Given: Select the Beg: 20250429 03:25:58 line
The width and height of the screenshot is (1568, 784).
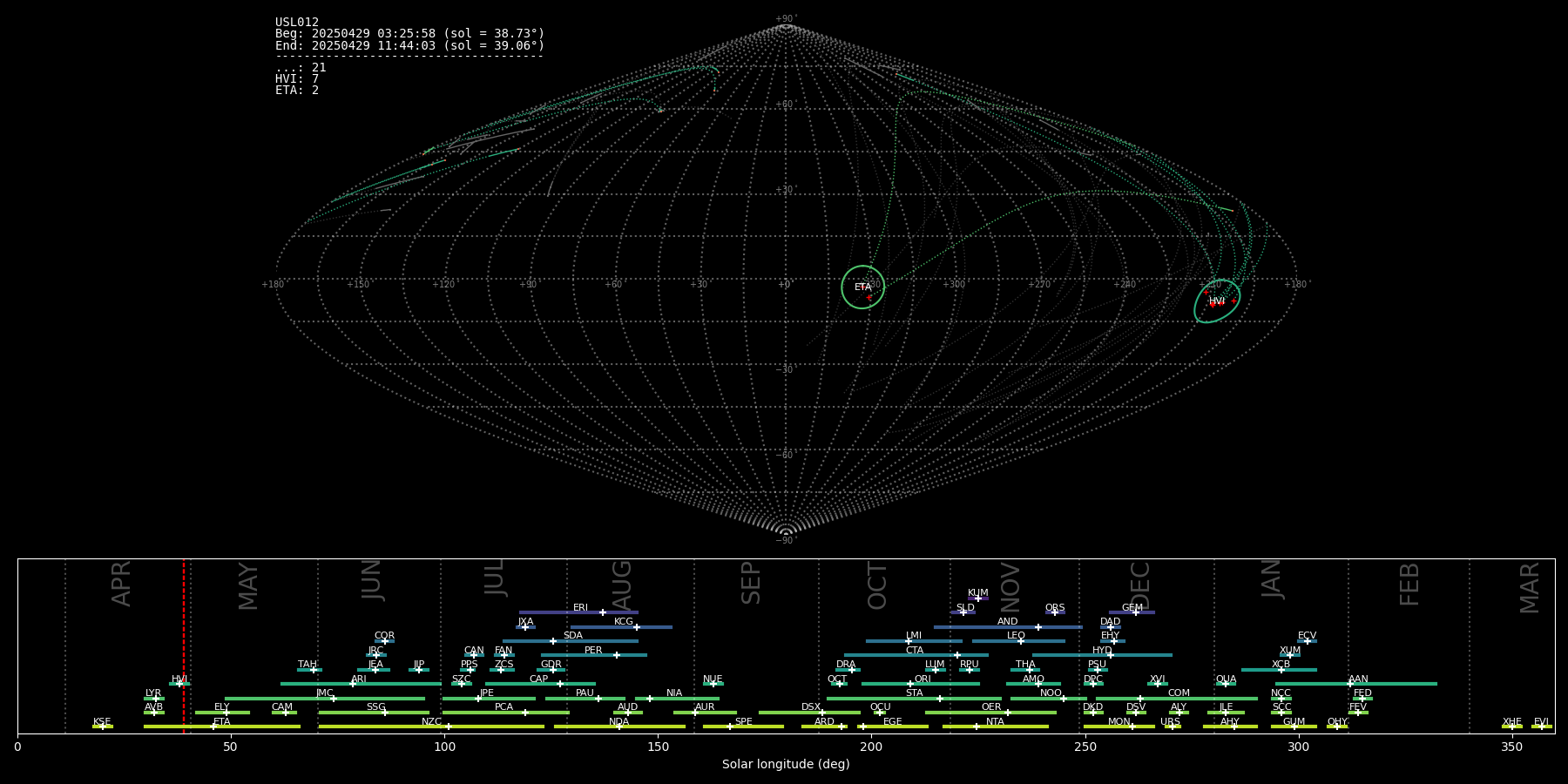Looking at the screenshot, I should (409, 34).
